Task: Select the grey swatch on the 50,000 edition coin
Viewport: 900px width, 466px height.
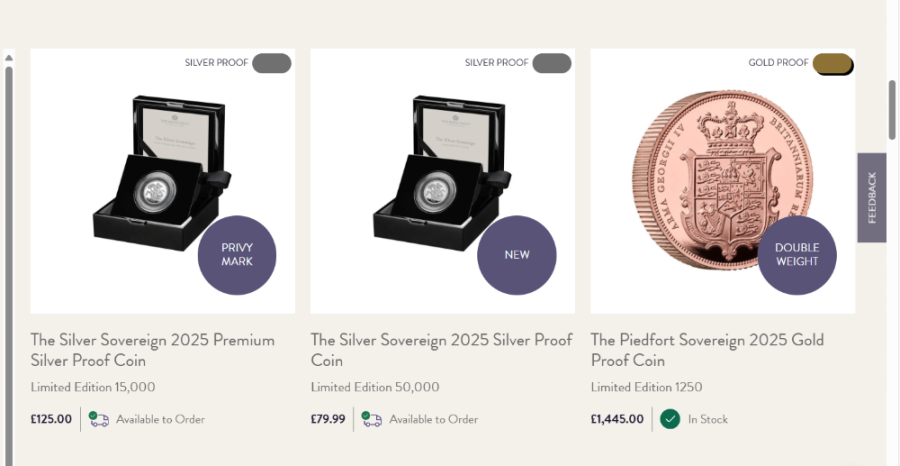Action: [x=551, y=63]
